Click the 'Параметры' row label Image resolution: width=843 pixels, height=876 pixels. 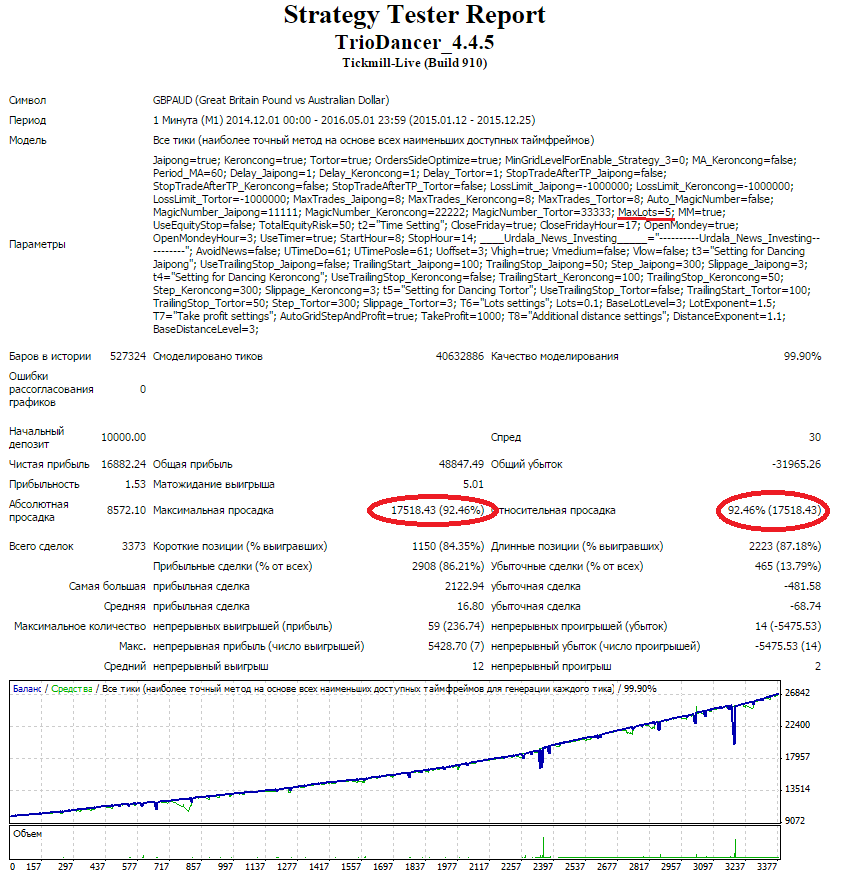click(37, 244)
